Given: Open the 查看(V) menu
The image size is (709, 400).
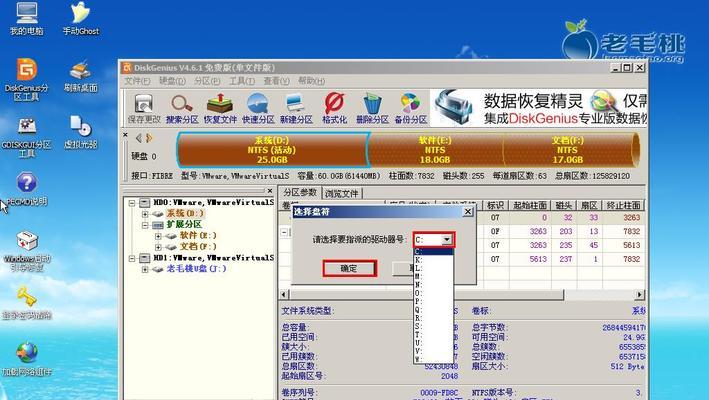Looking at the screenshot, I should [276, 81].
